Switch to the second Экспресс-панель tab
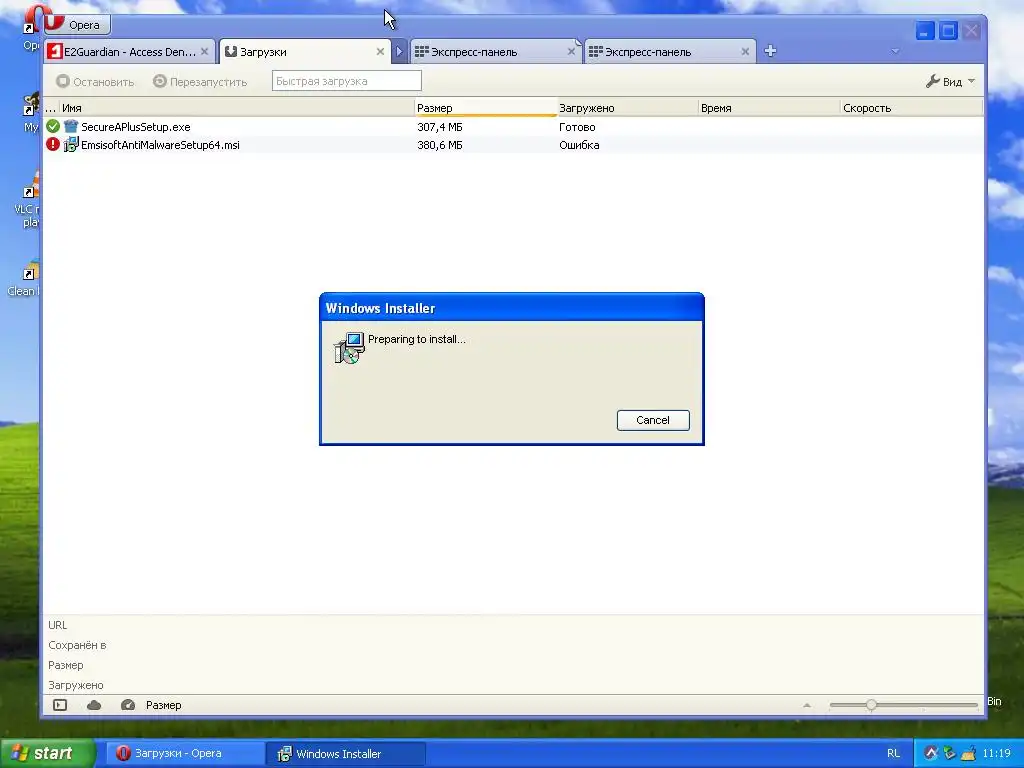Screen dimensions: 1024x768 click(x=669, y=52)
